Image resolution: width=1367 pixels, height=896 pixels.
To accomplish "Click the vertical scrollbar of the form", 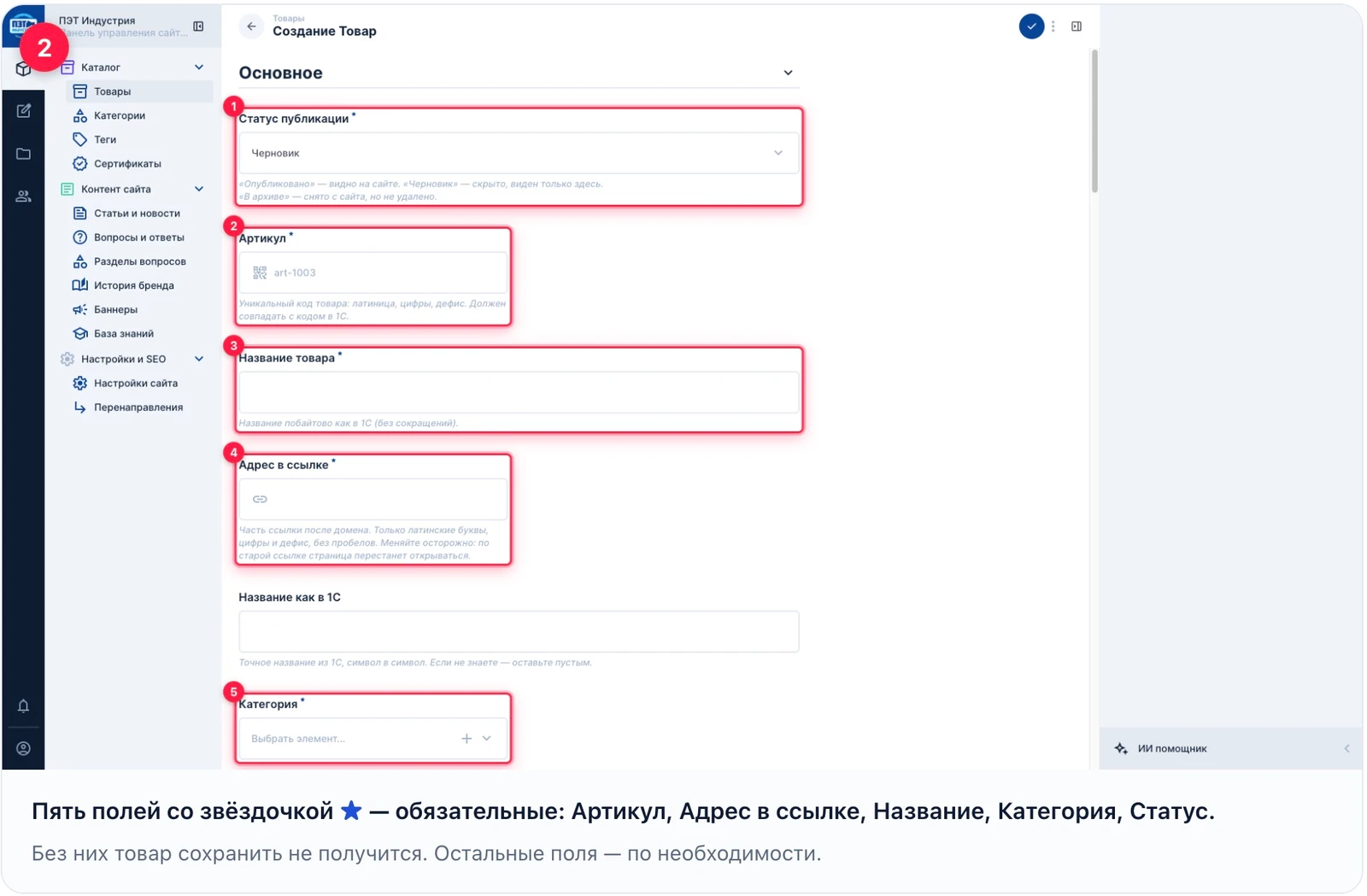I will click(x=1094, y=121).
